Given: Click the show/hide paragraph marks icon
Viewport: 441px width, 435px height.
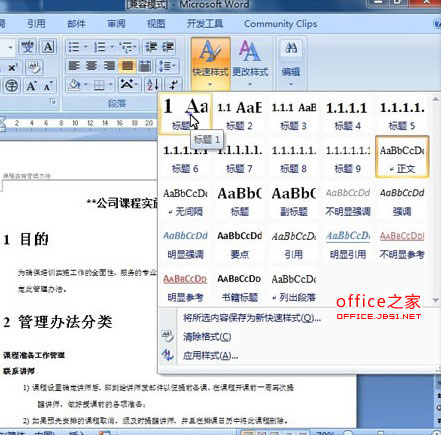Looking at the screenshot, I should [x=174, y=85].
